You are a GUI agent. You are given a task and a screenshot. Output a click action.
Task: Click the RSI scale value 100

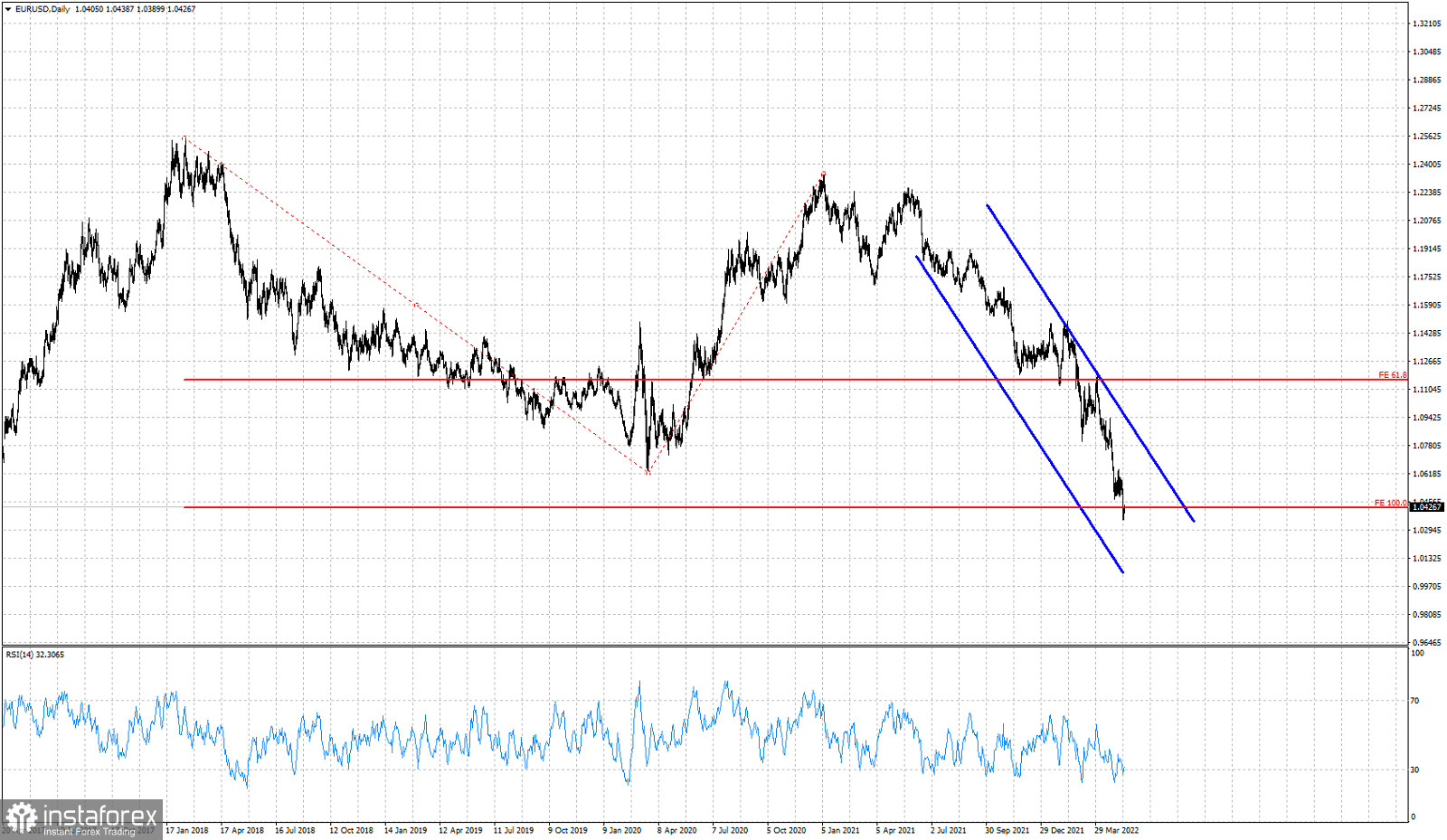click(1417, 653)
